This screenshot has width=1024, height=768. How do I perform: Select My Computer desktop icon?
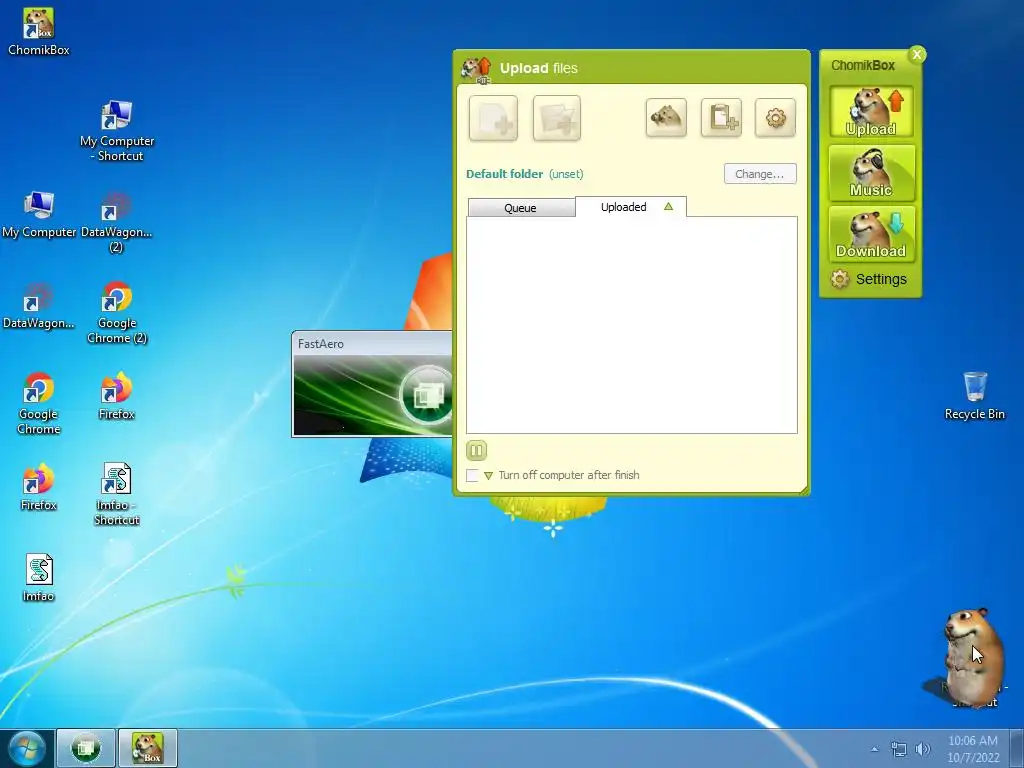coord(39,214)
